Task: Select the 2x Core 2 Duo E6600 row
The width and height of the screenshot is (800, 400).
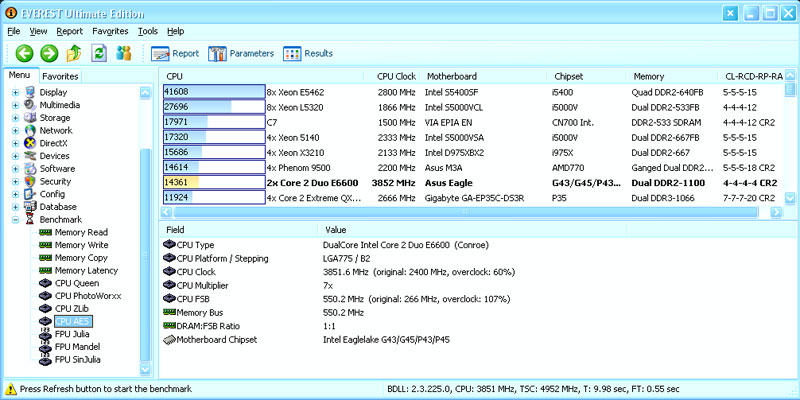Action: pyautogui.click(x=472, y=183)
